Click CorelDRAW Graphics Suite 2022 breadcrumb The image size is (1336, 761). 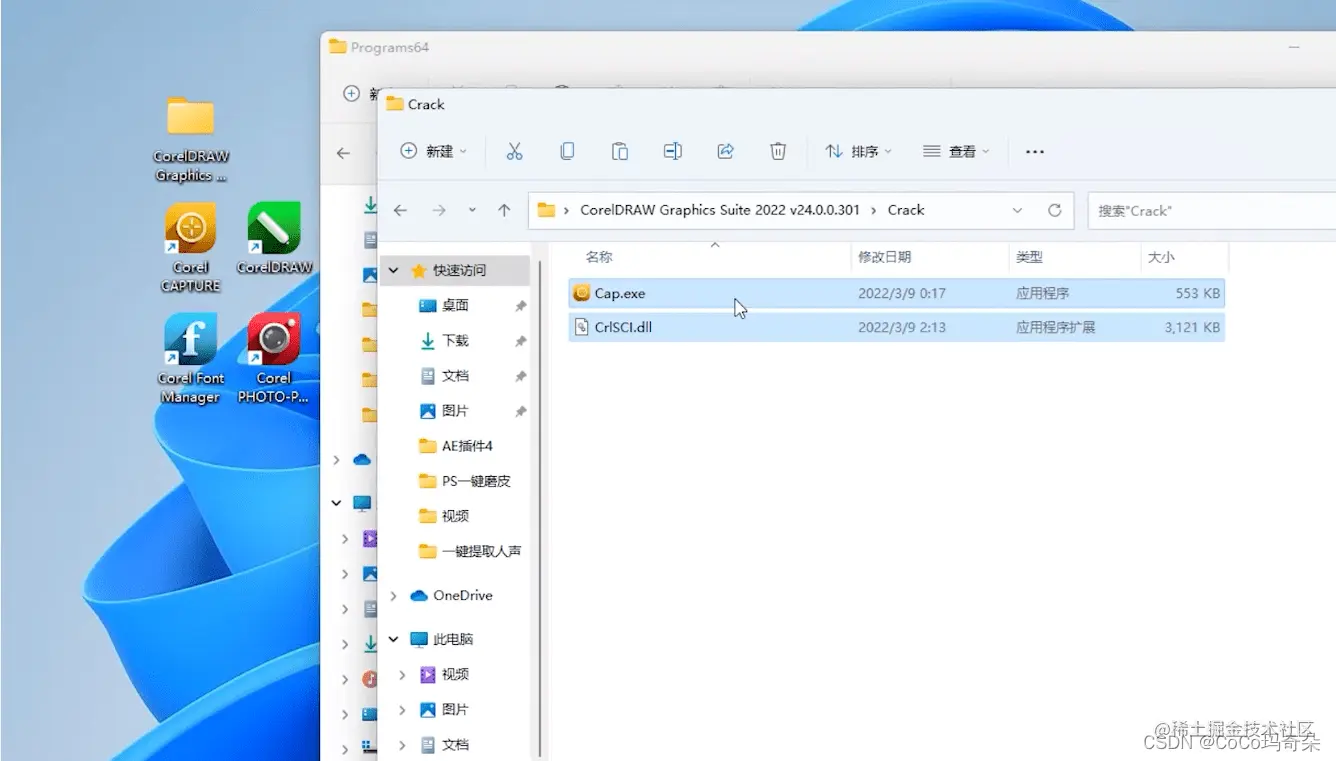coord(719,210)
